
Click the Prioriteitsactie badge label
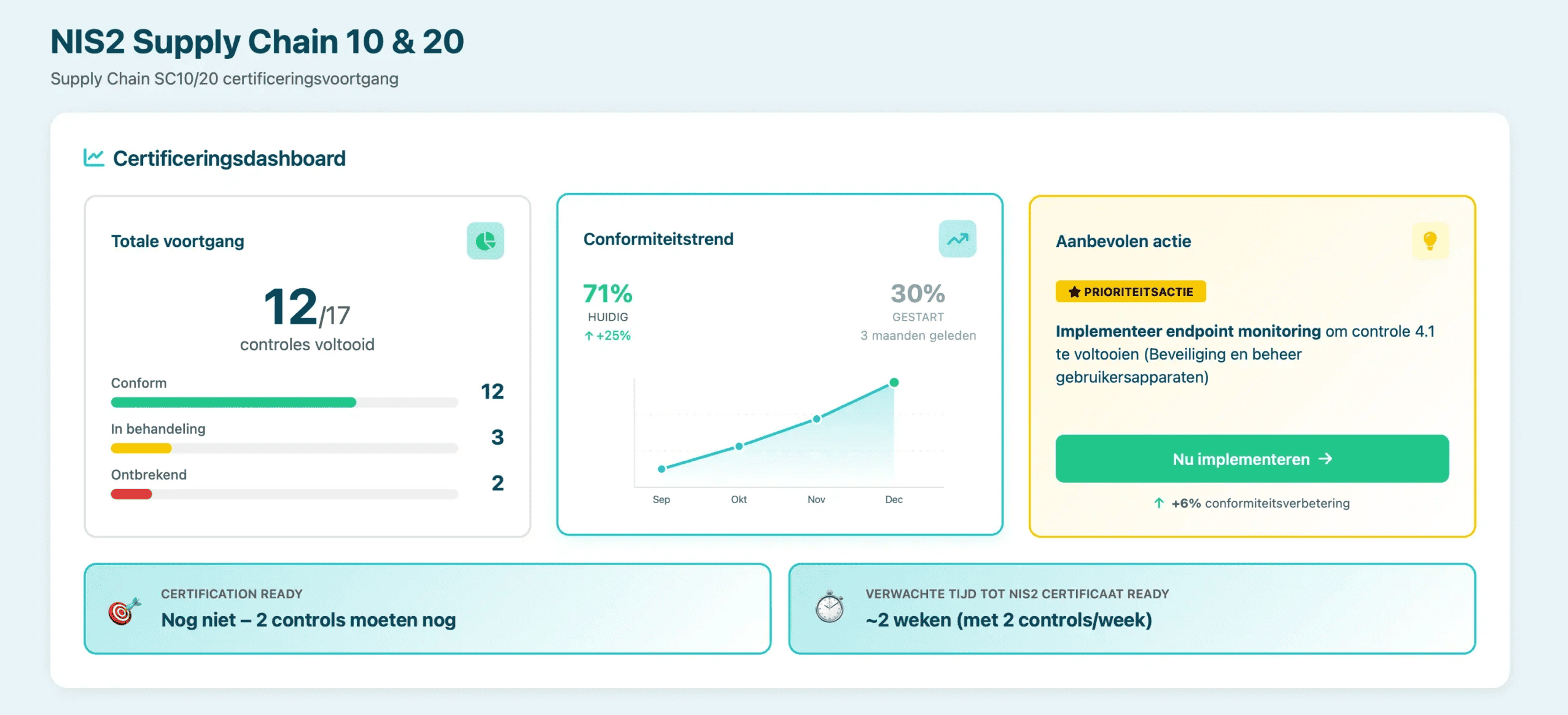coord(1130,291)
